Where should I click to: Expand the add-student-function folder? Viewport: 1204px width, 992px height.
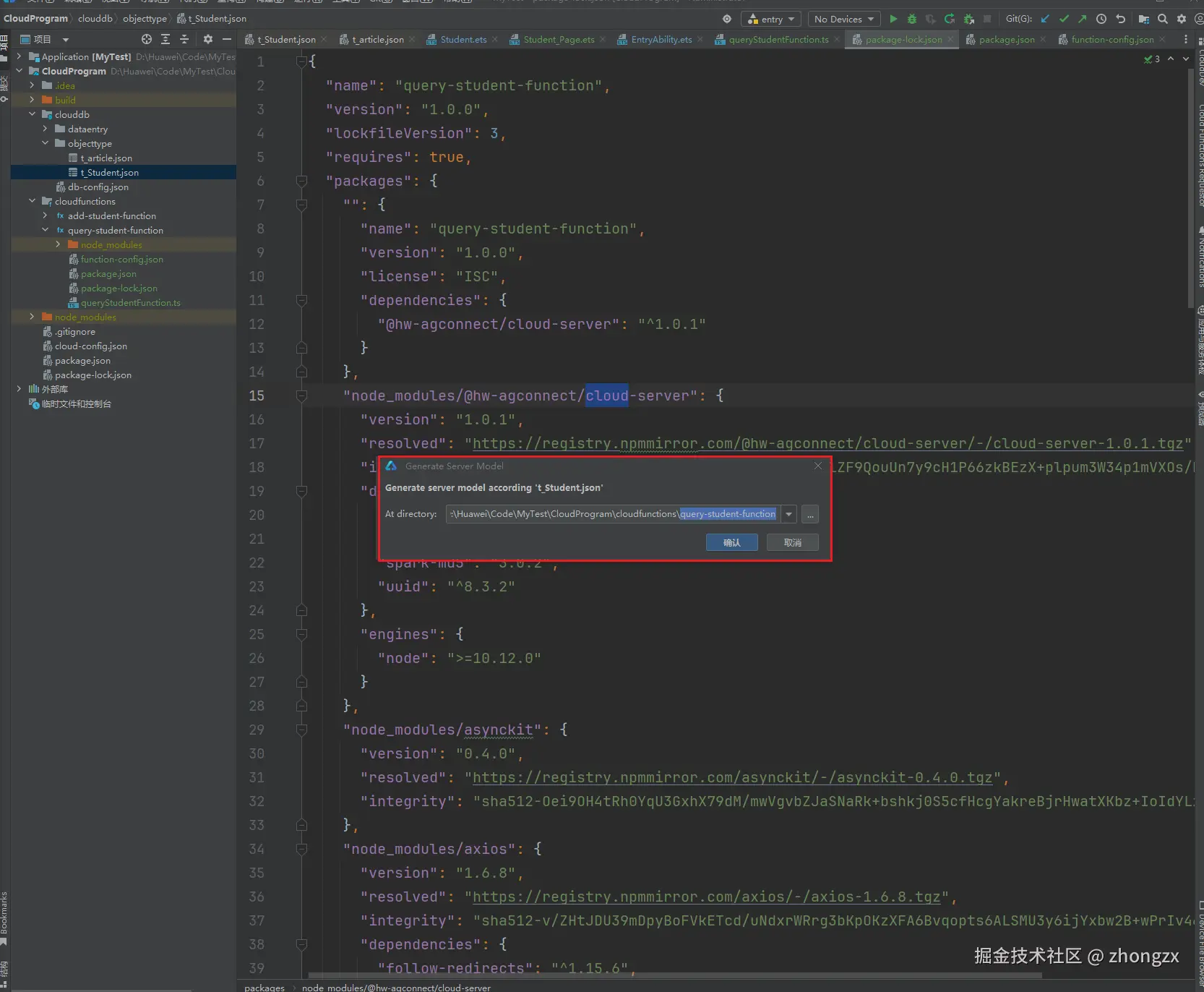click(x=45, y=215)
